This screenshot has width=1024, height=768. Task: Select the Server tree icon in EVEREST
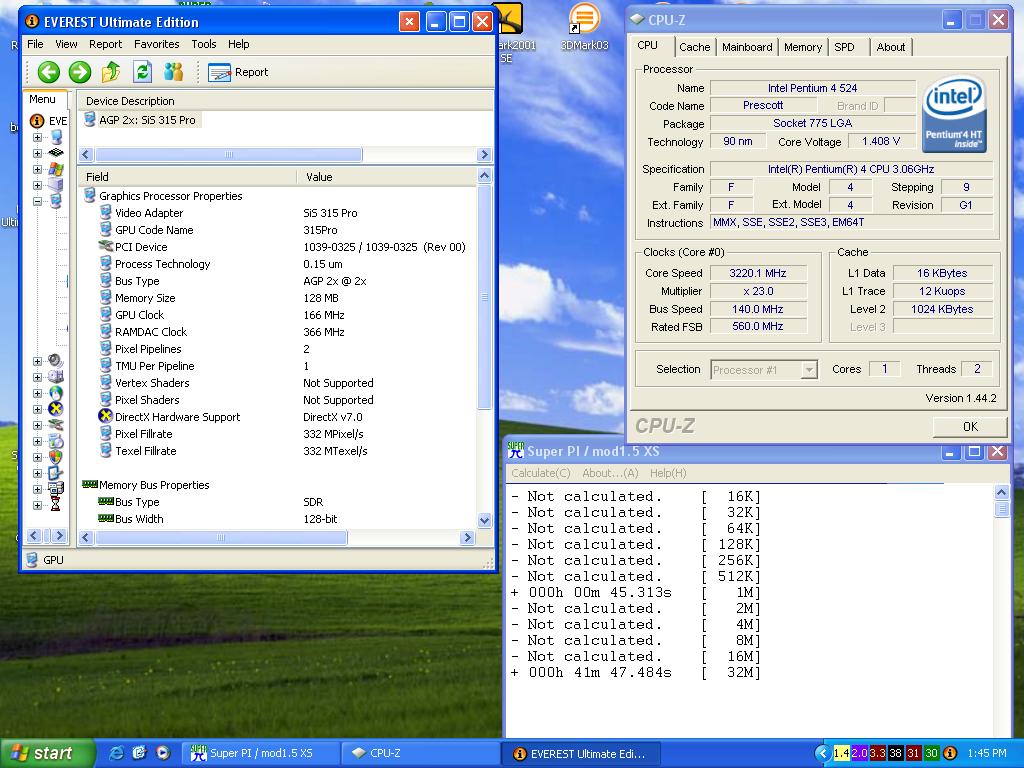(x=56, y=185)
